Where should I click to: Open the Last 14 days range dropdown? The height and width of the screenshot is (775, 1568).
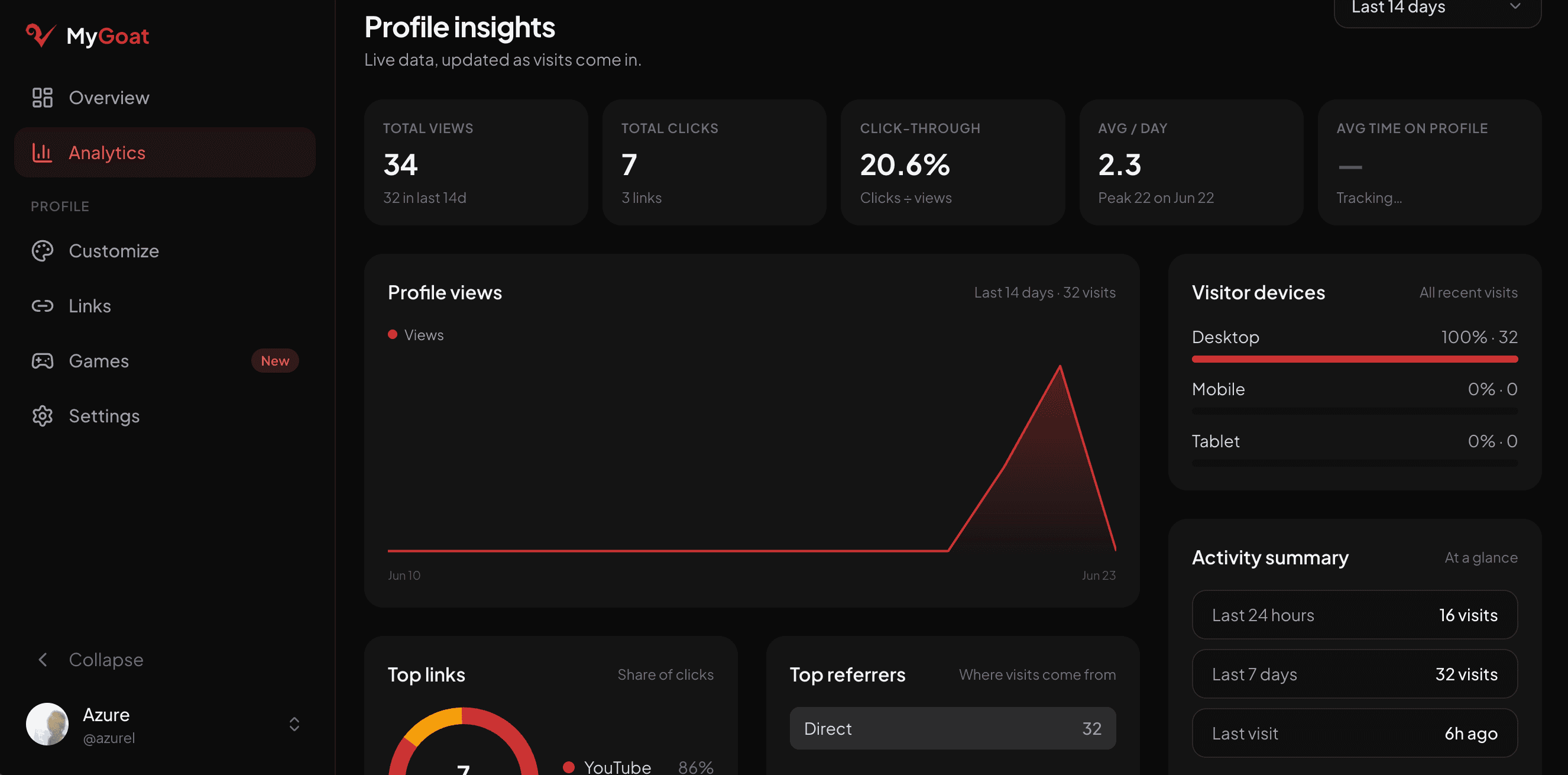click(x=1438, y=8)
